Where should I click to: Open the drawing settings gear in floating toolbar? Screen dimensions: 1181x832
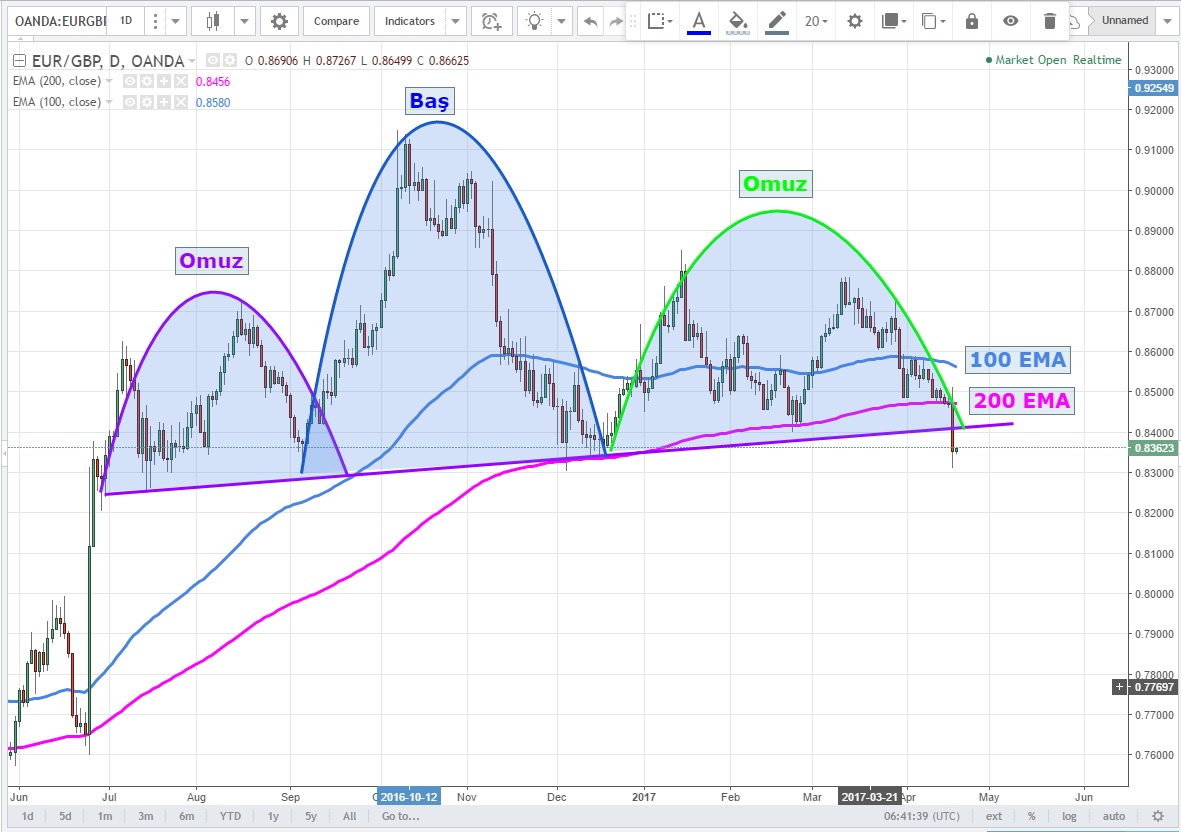[854, 21]
